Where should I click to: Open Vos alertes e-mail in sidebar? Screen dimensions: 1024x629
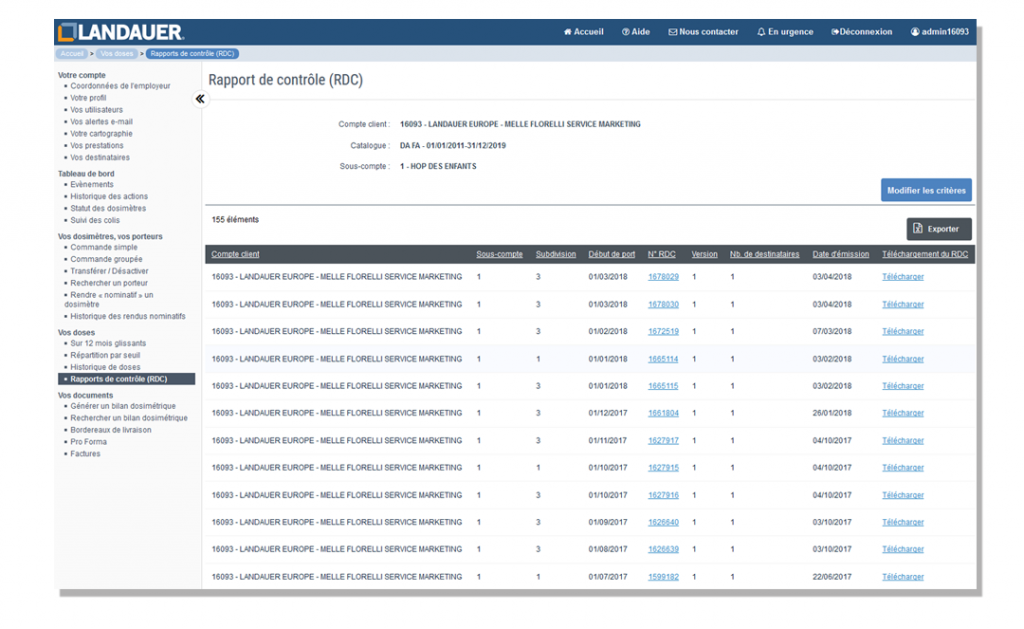[101, 122]
